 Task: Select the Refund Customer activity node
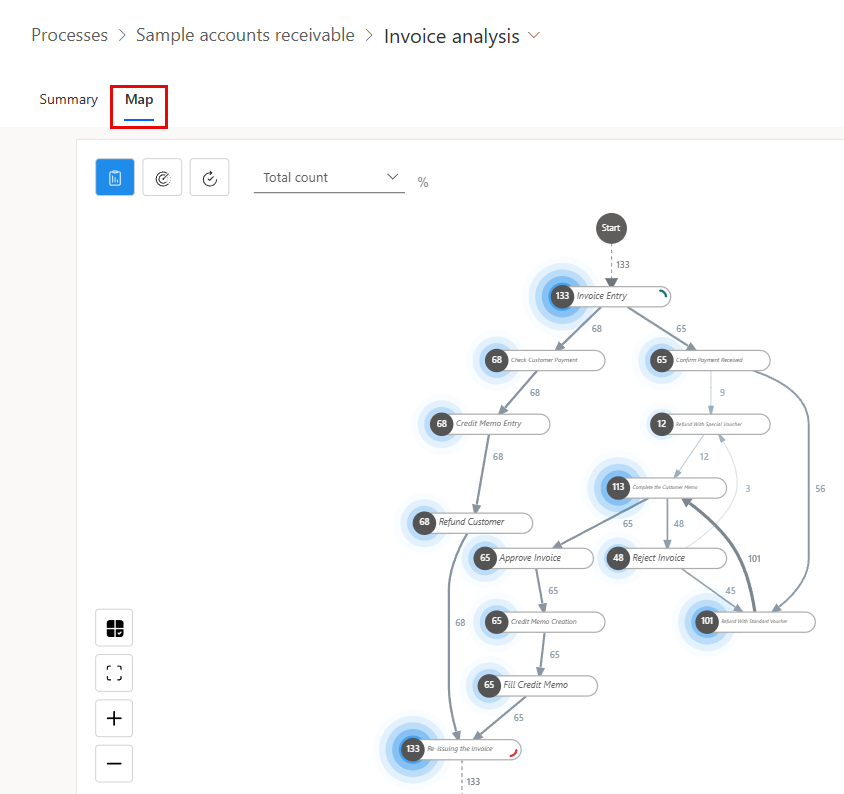473,522
